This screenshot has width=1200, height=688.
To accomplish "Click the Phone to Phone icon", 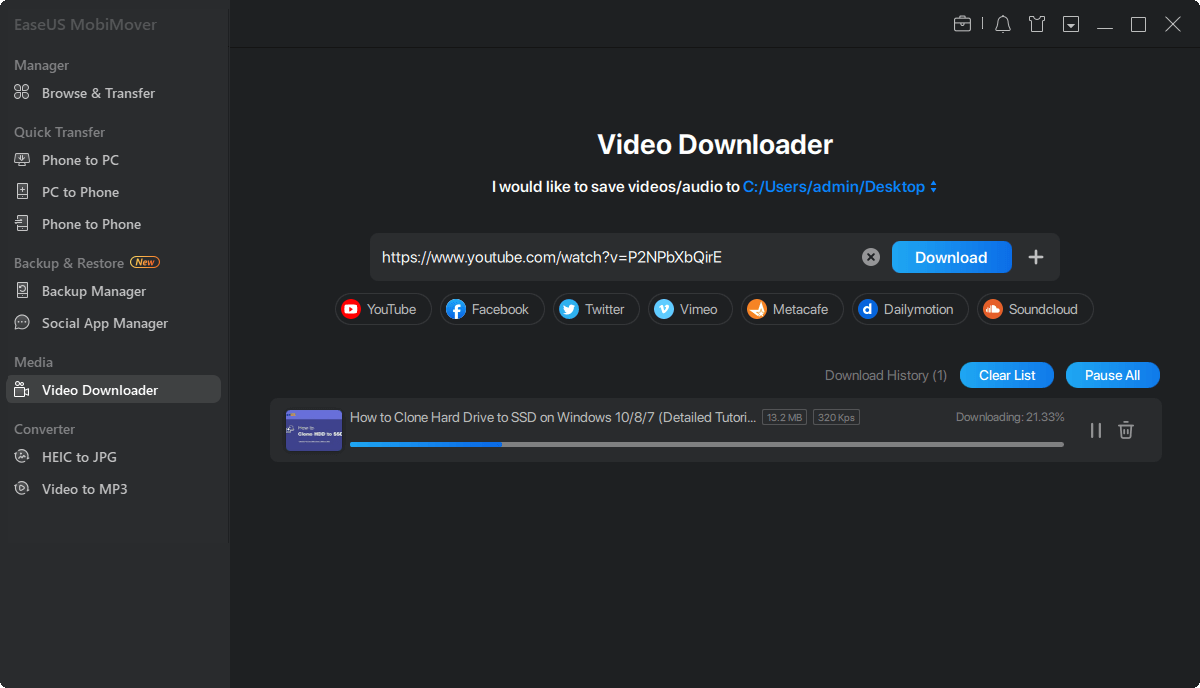I will pyautogui.click(x=22, y=224).
